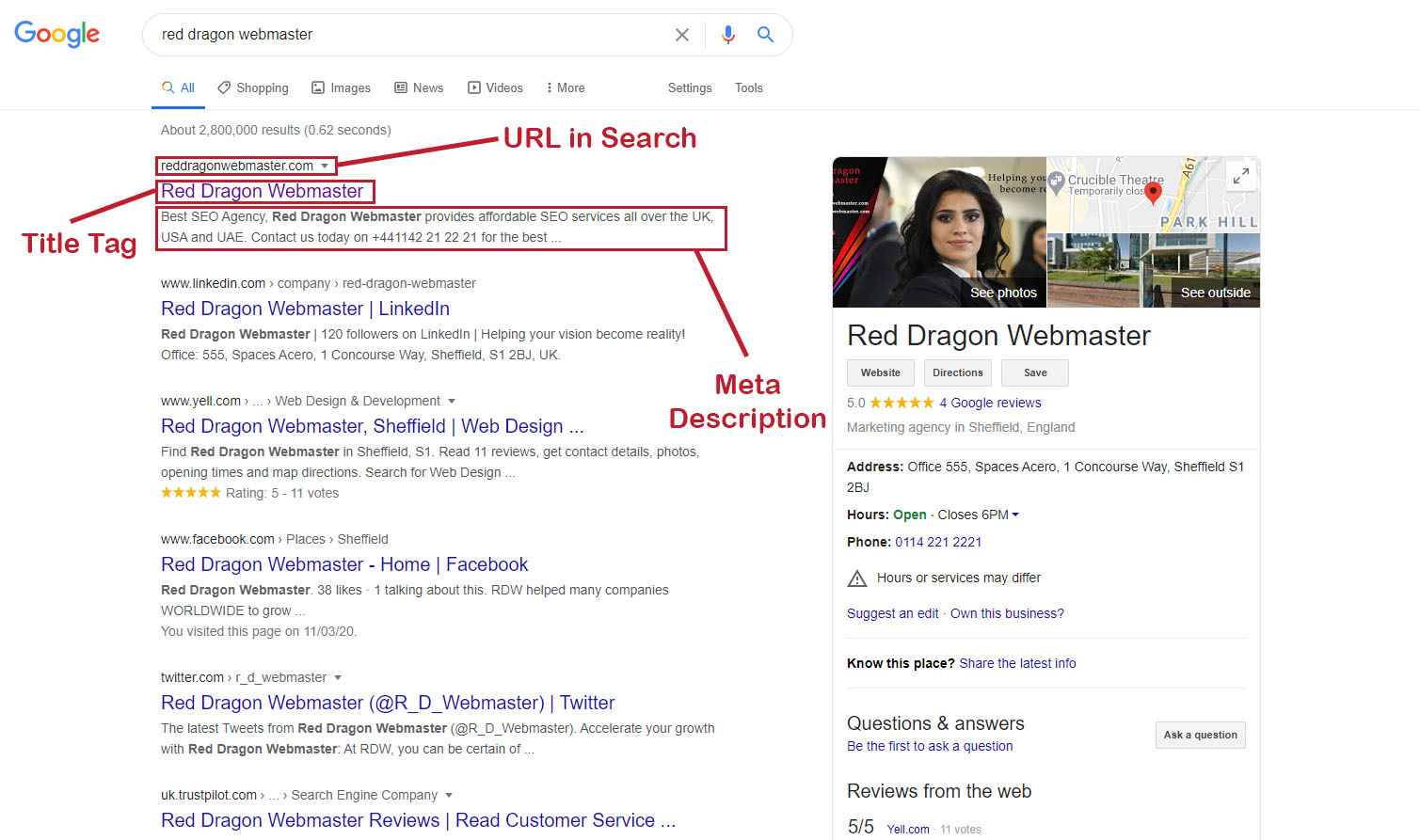Click the Google logo

tap(56, 34)
